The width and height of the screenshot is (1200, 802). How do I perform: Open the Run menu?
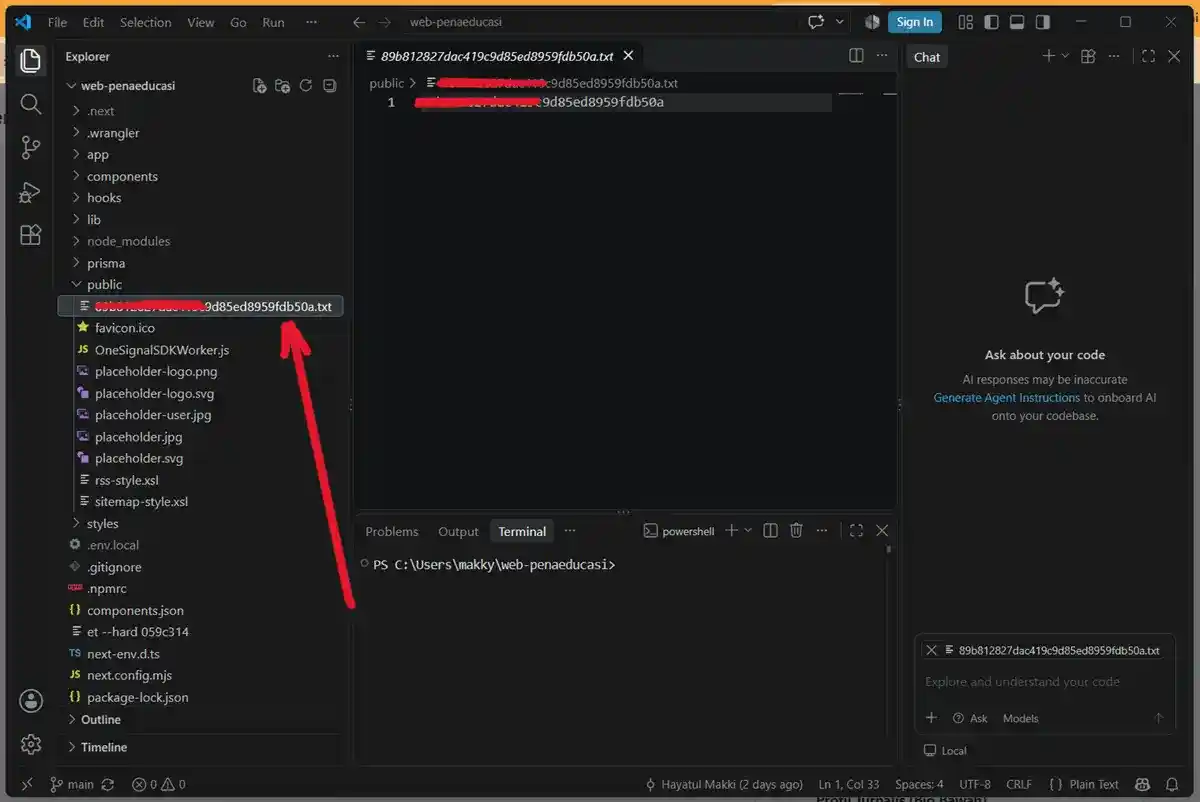(273, 22)
